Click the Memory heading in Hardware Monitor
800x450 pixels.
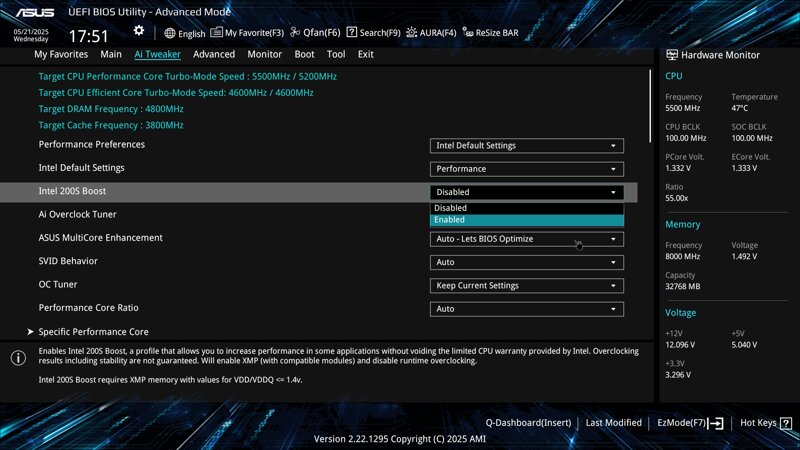tap(682, 224)
